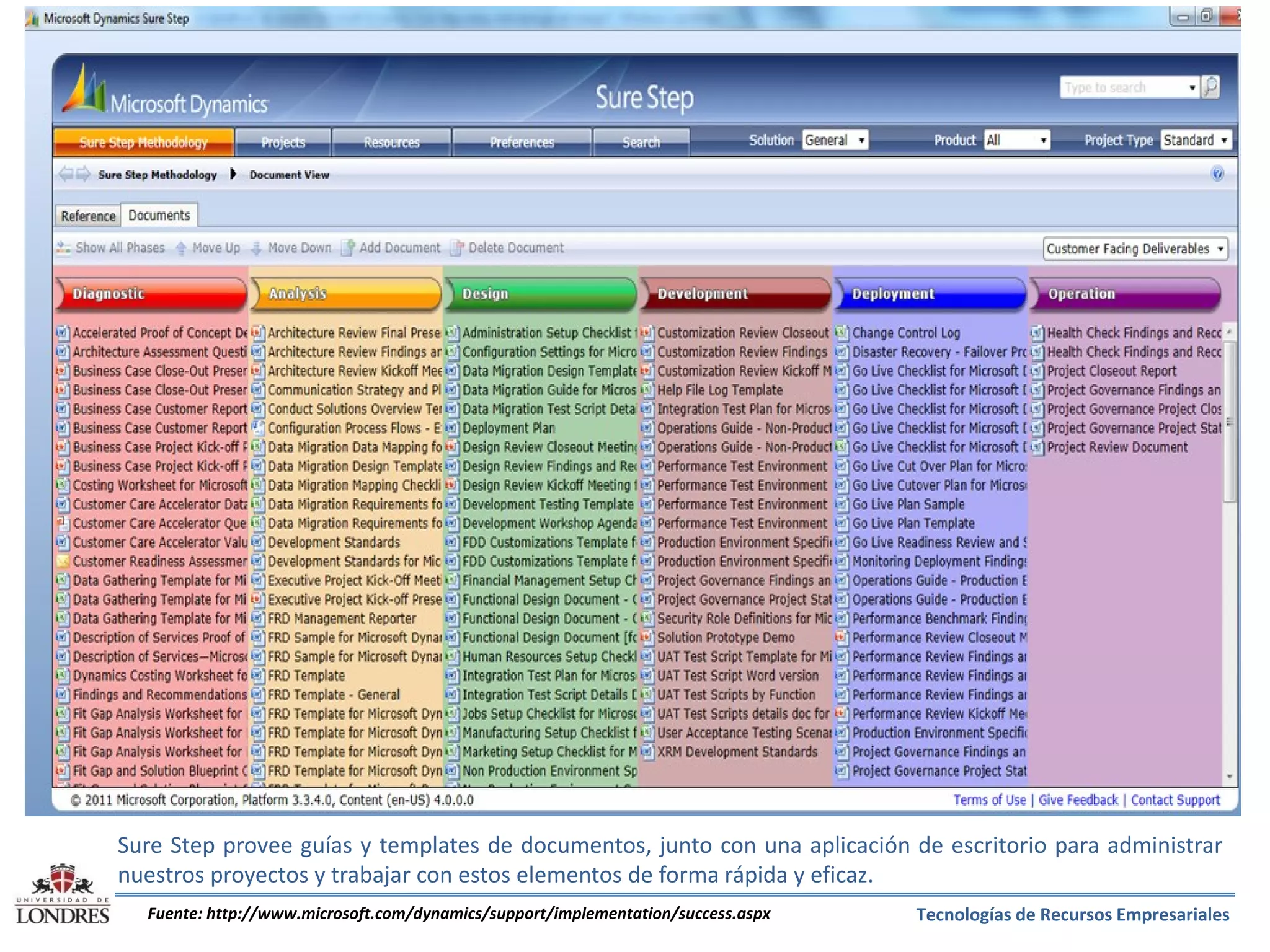Click the XRM Development Standards icon
The height and width of the screenshot is (952, 1270).
tap(647, 752)
